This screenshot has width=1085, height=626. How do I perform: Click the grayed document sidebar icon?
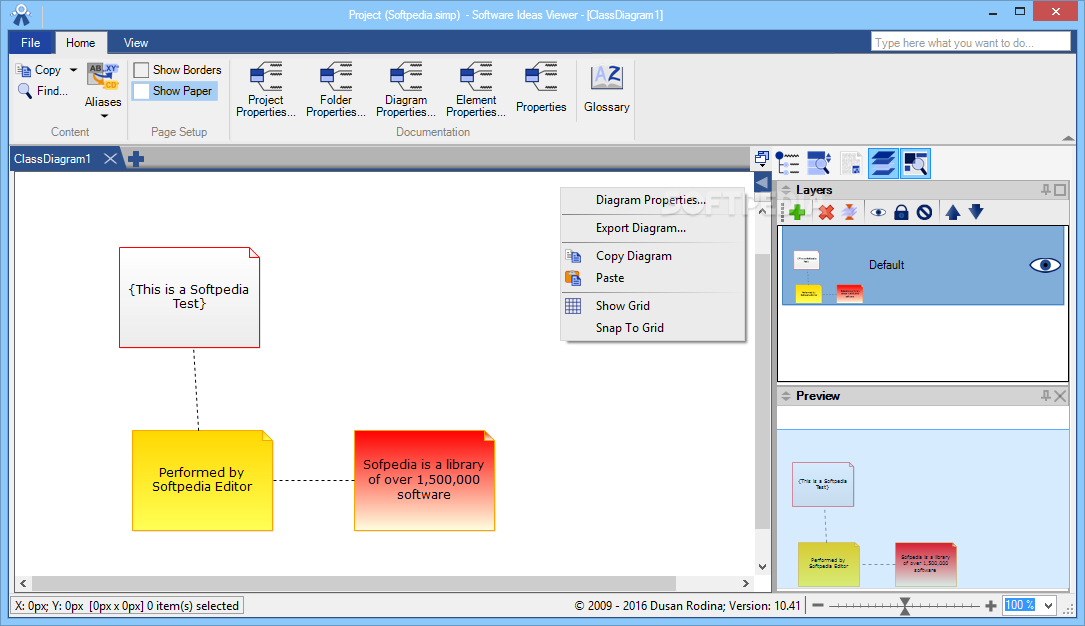[x=851, y=163]
